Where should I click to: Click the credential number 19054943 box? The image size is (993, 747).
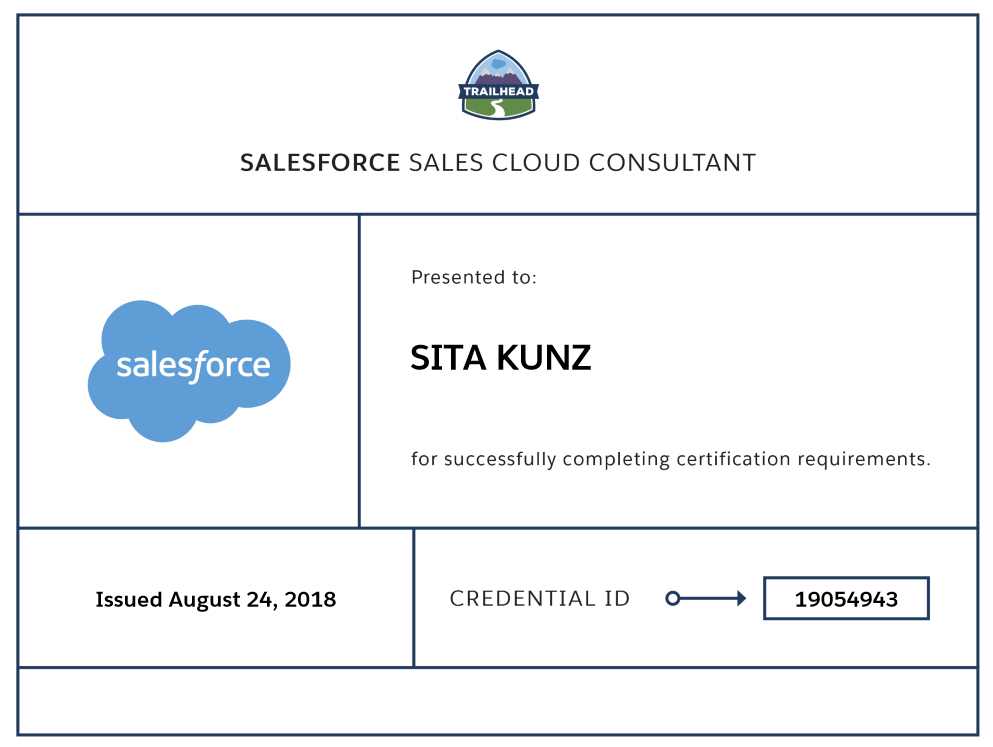point(846,598)
